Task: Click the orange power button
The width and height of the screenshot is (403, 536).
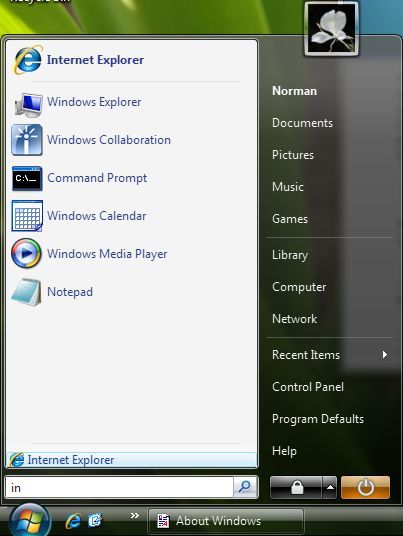Action: [365, 487]
